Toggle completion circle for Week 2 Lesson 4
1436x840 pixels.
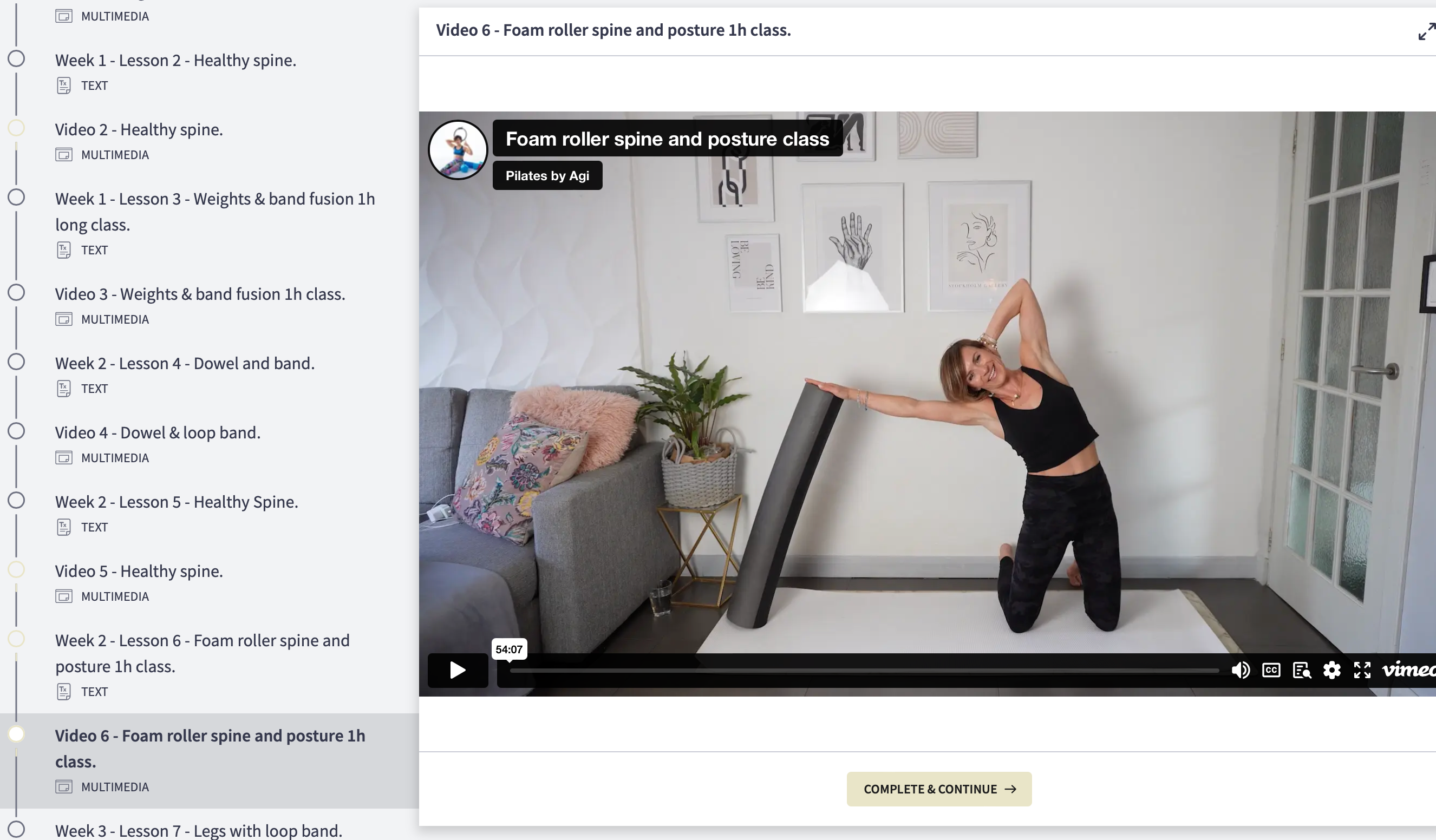[x=17, y=362]
